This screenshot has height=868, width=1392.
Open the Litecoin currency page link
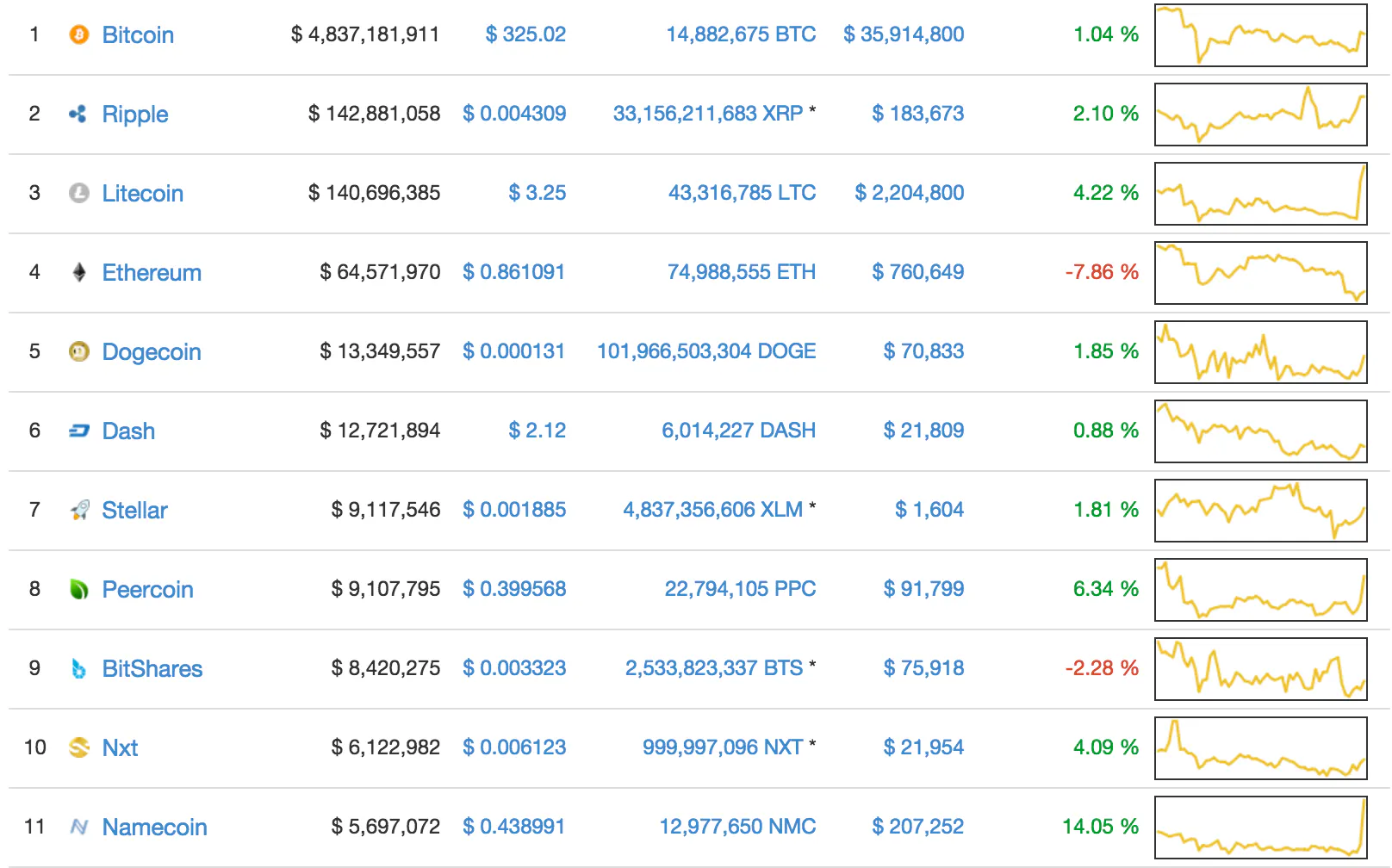143,194
